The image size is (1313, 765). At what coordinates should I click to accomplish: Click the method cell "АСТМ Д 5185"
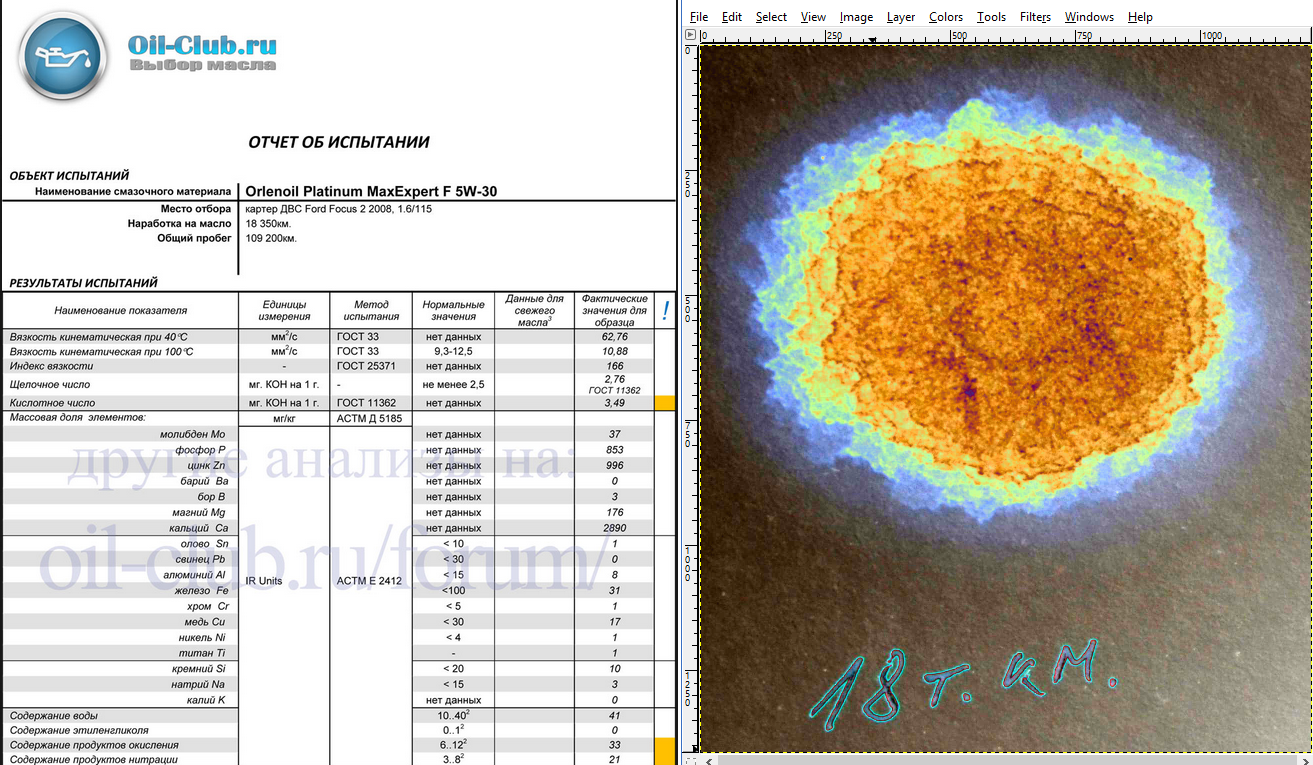coord(370,419)
